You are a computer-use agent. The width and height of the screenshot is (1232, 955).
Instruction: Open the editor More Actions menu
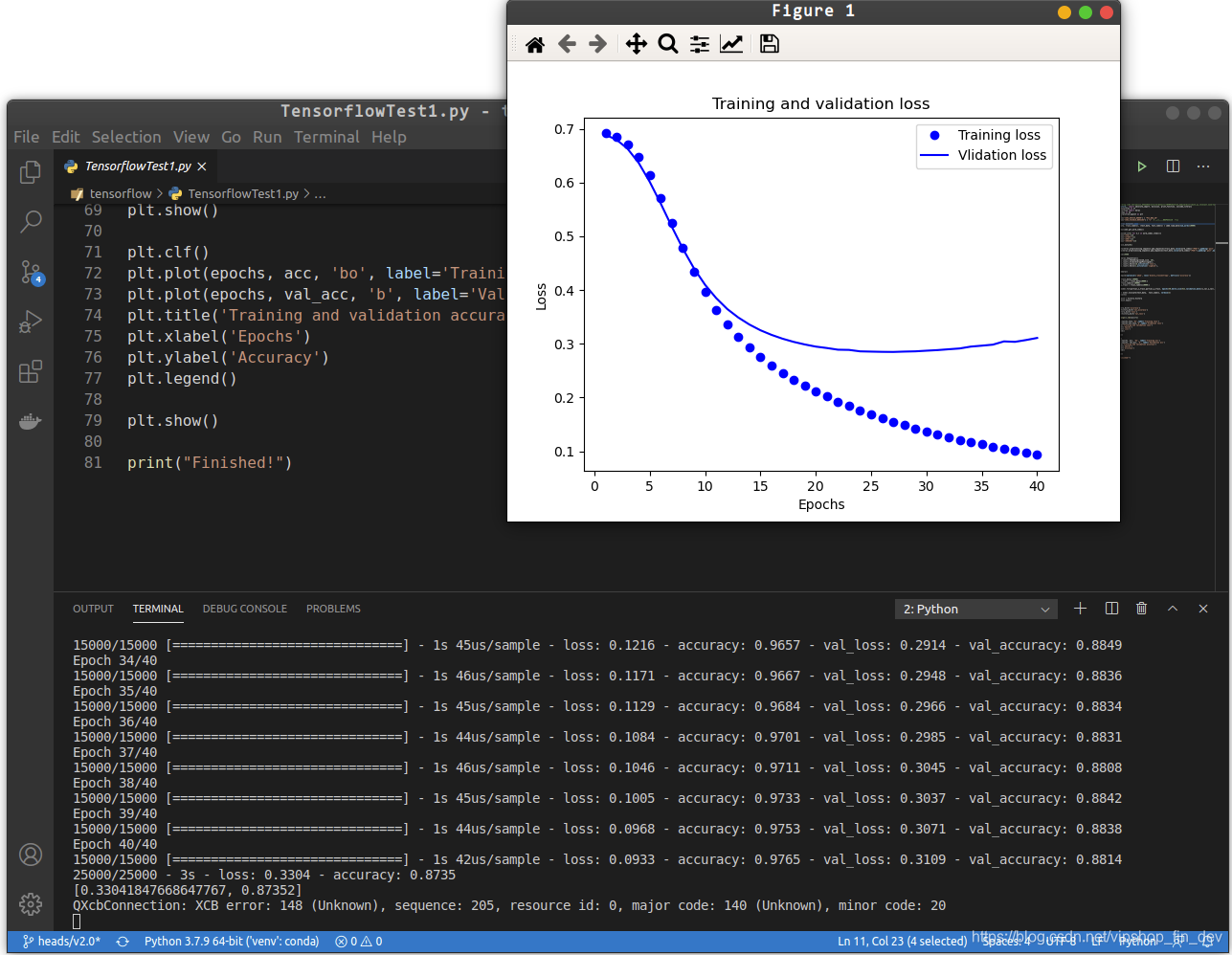(x=1203, y=167)
